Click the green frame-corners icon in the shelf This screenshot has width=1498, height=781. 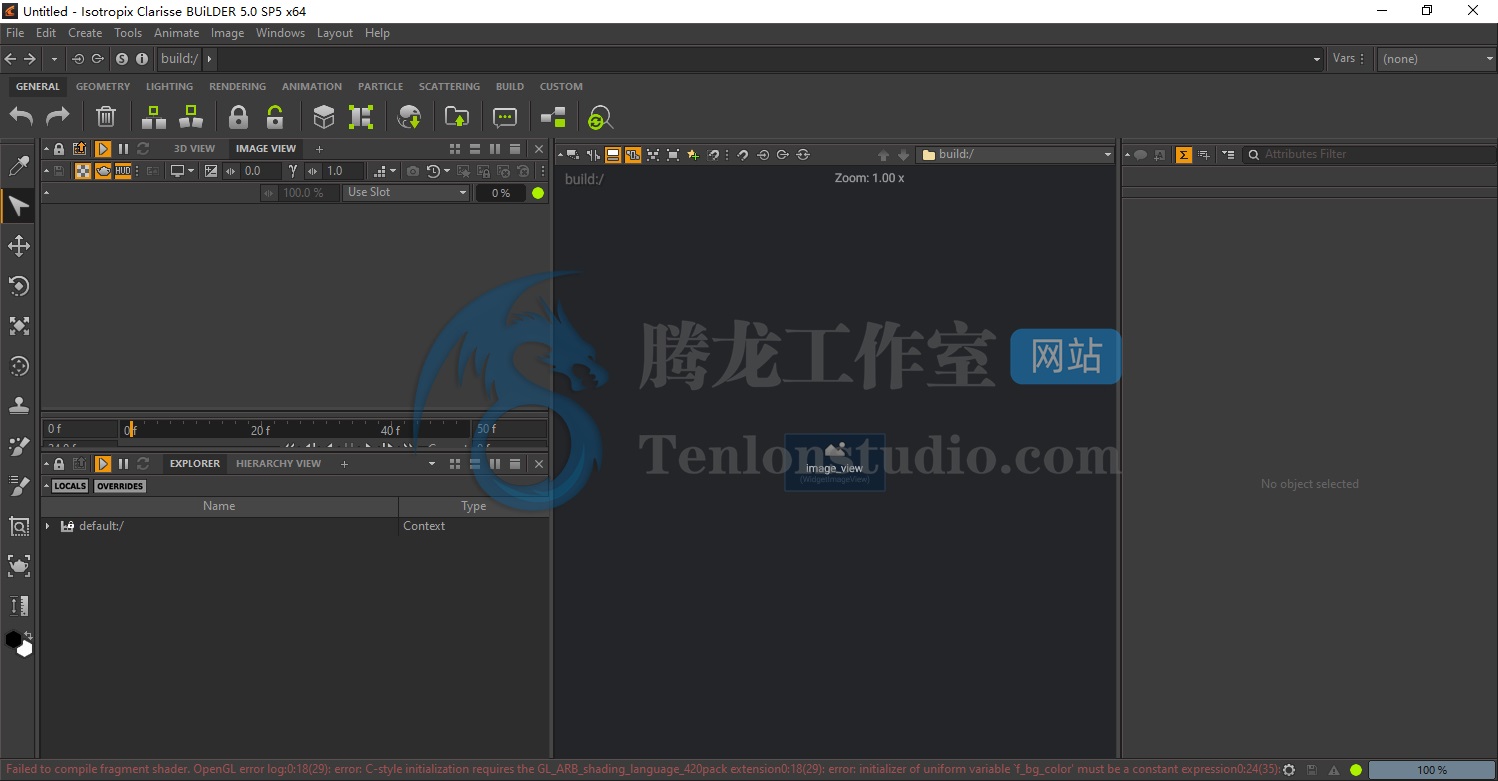[x=361, y=117]
